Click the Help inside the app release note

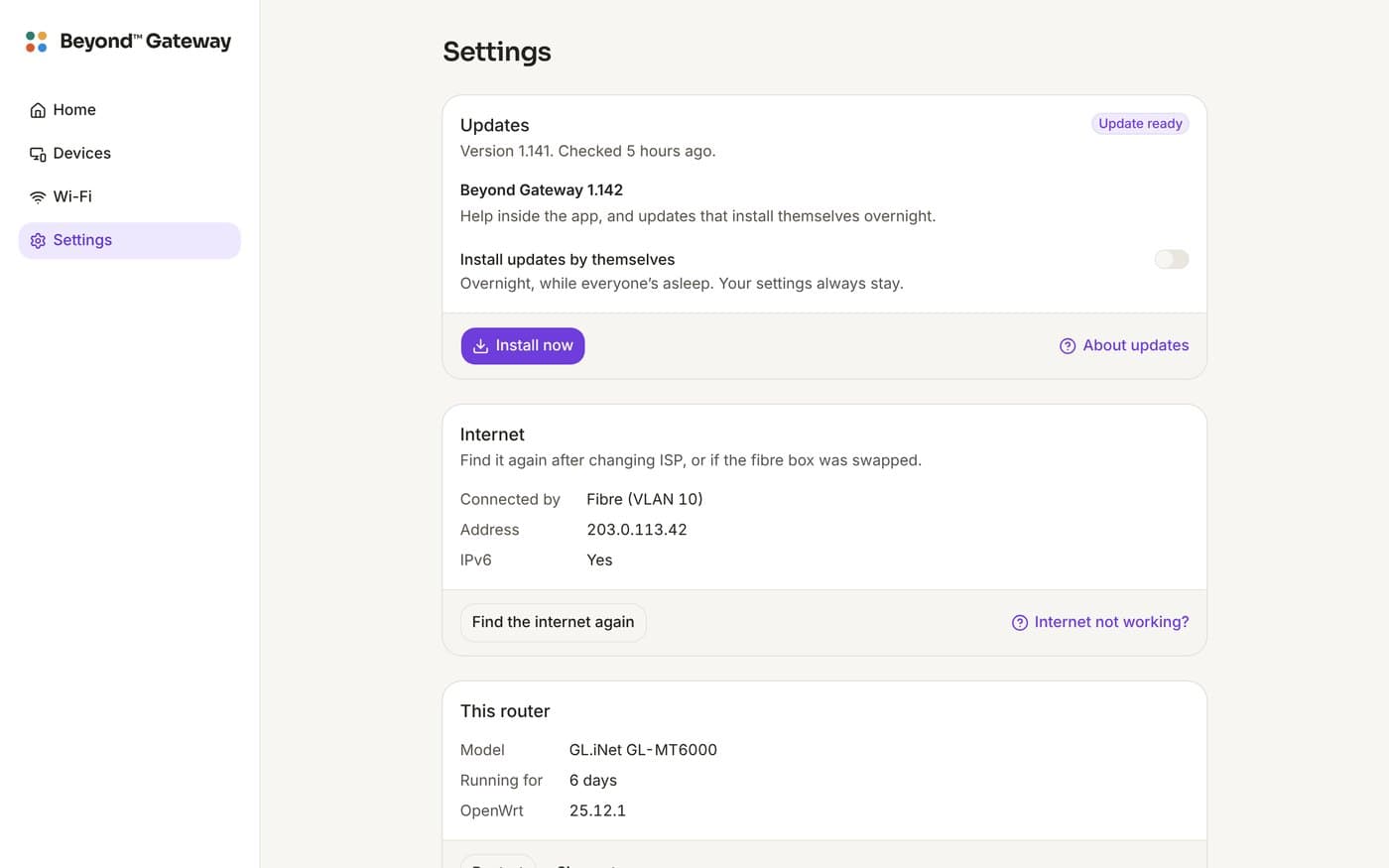[x=697, y=216]
